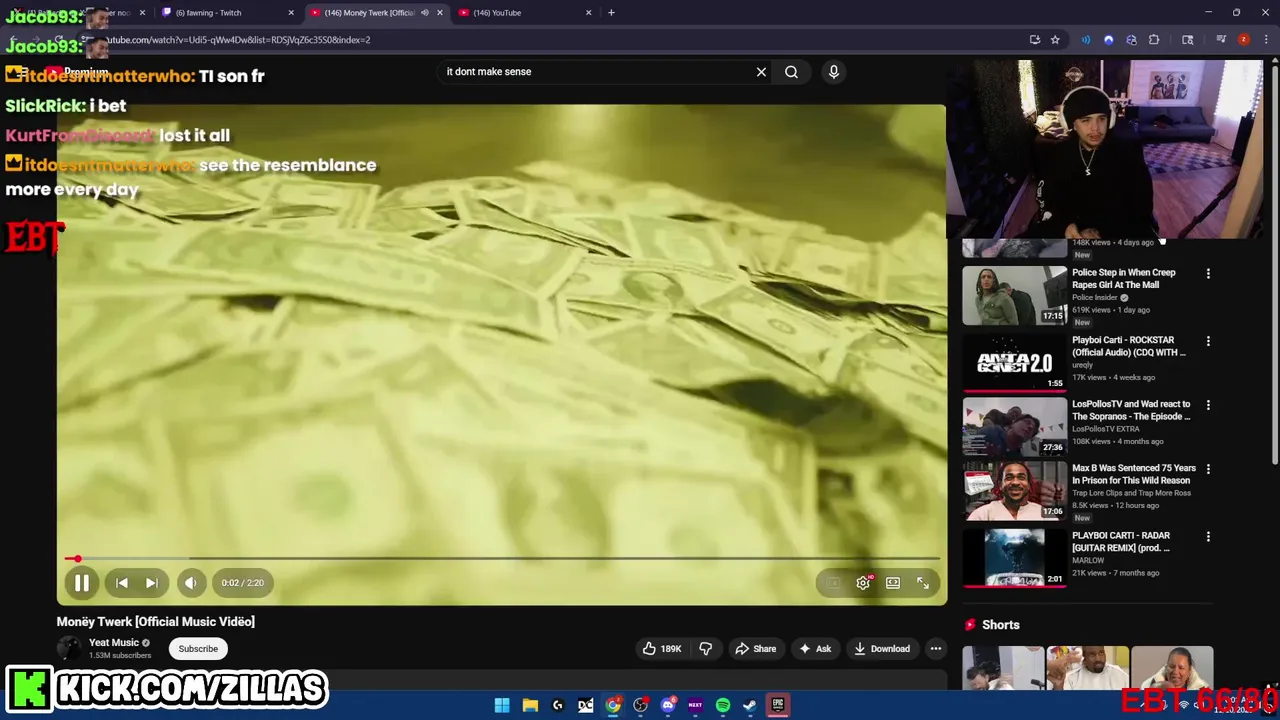The width and height of the screenshot is (1280, 720).
Task: Open Spotify from the taskbar
Action: (x=723, y=705)
